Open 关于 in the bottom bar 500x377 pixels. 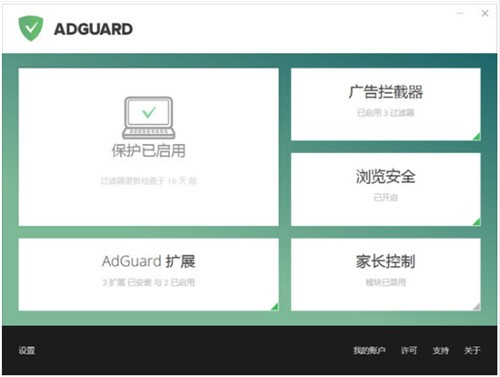(472, 350)
